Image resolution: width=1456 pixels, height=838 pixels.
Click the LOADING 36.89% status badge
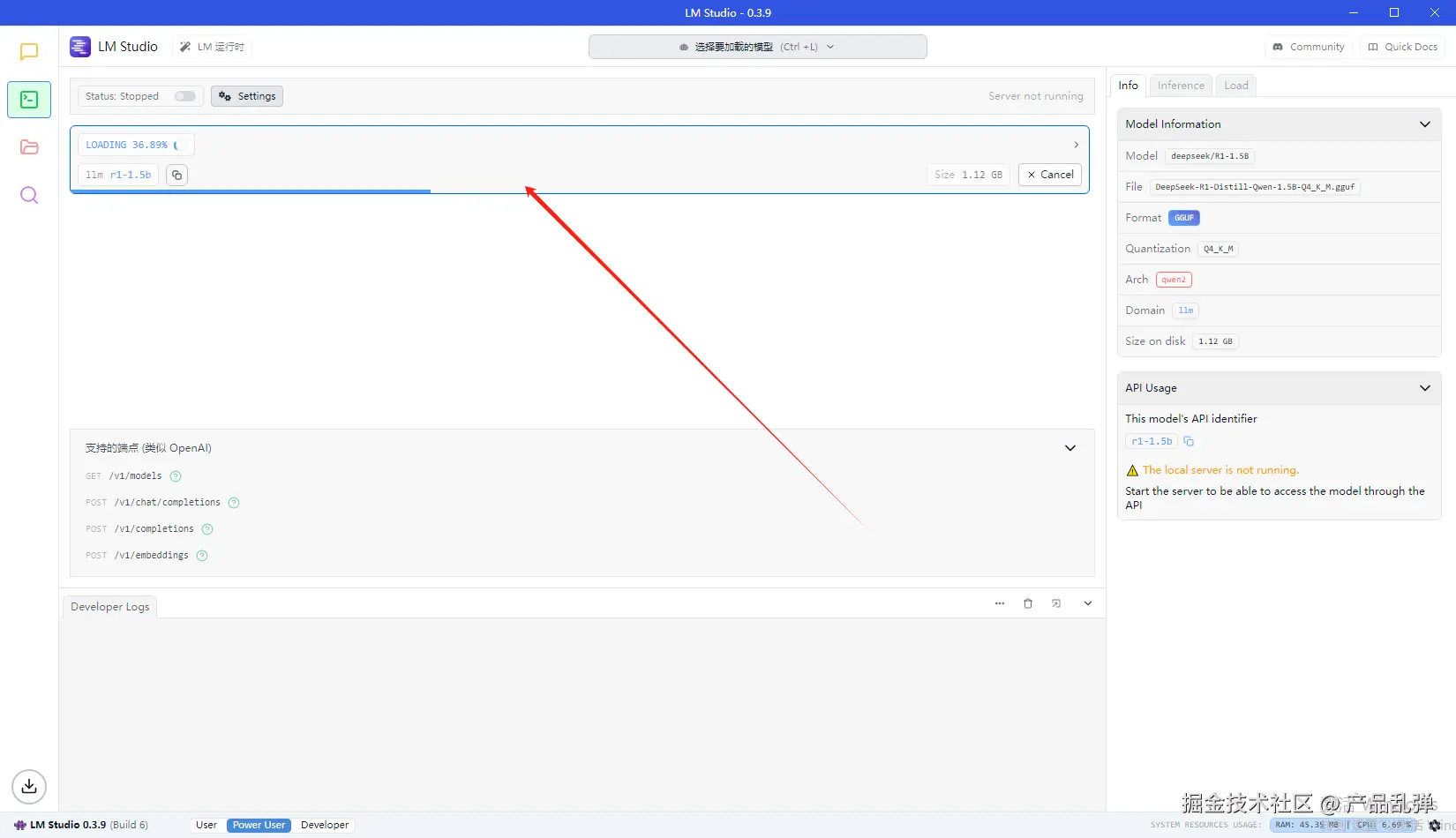(136, 145)
